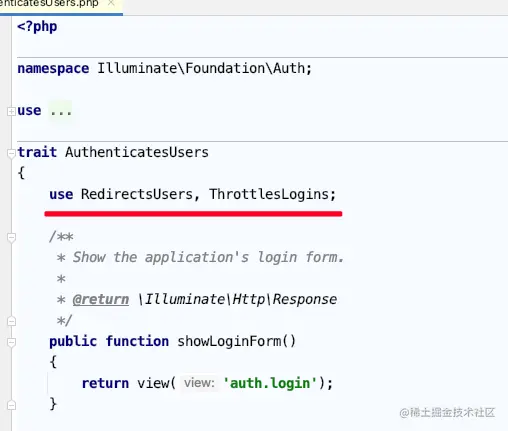
Task: Close the AuthenticatesUsers.php editor tab
Action: pos(111,3)
